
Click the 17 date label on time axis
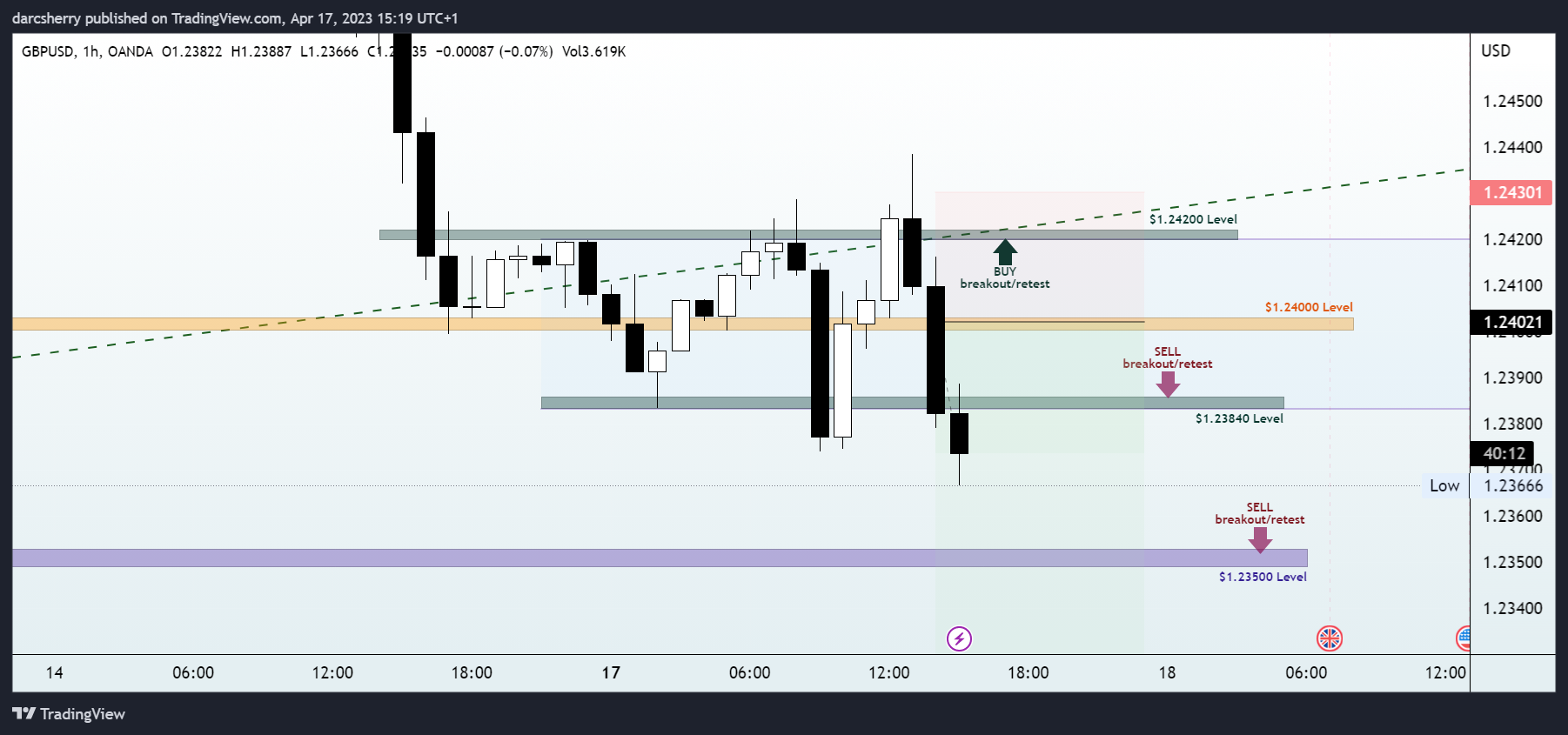[611, 672]
